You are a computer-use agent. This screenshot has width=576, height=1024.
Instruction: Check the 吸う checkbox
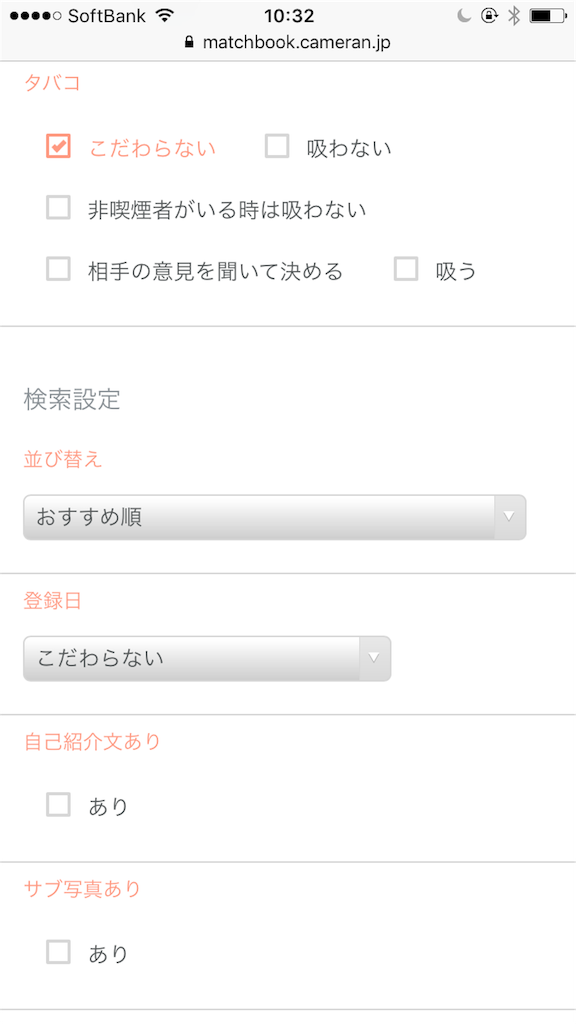coord(406,268)
